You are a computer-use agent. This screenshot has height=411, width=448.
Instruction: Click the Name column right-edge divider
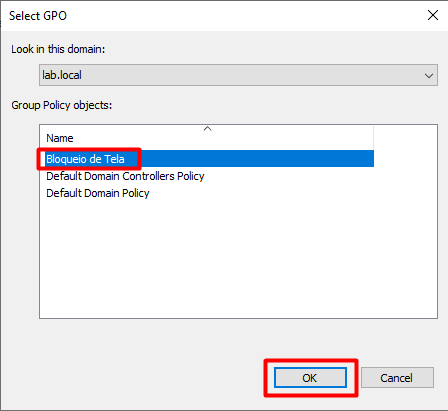tap(374, 137)
